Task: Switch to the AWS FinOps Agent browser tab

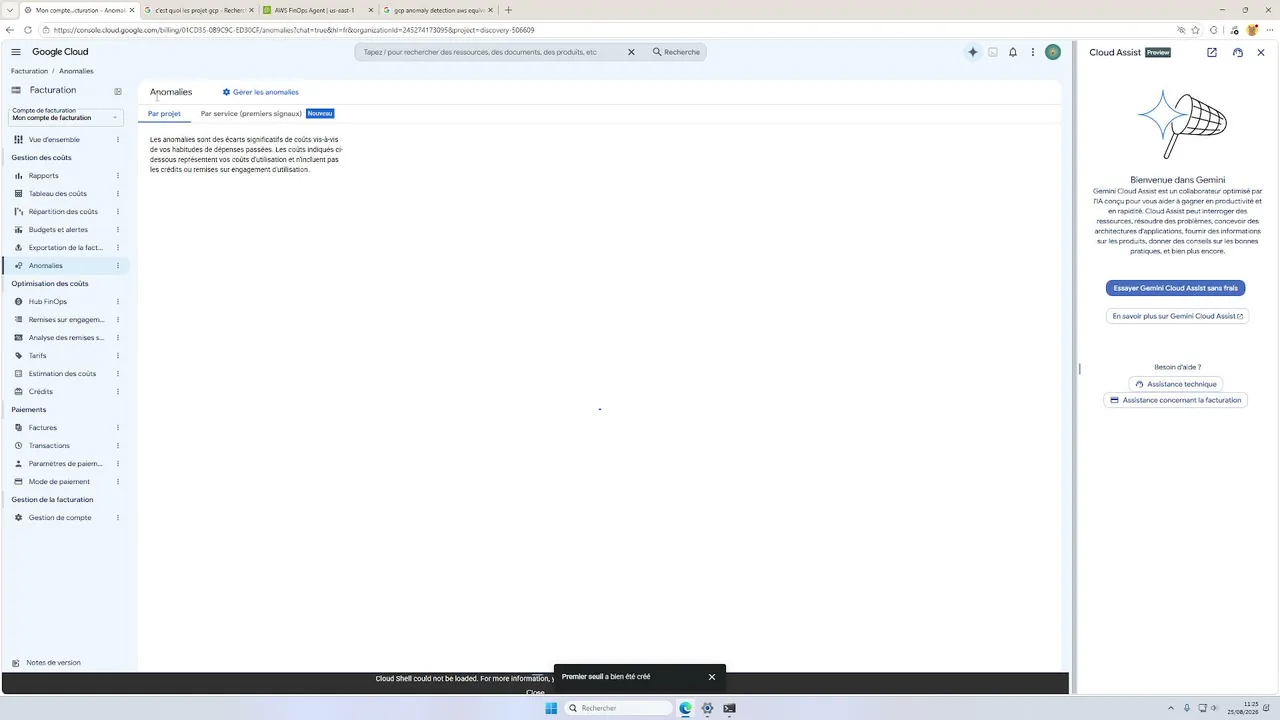Action: (316, 10)
